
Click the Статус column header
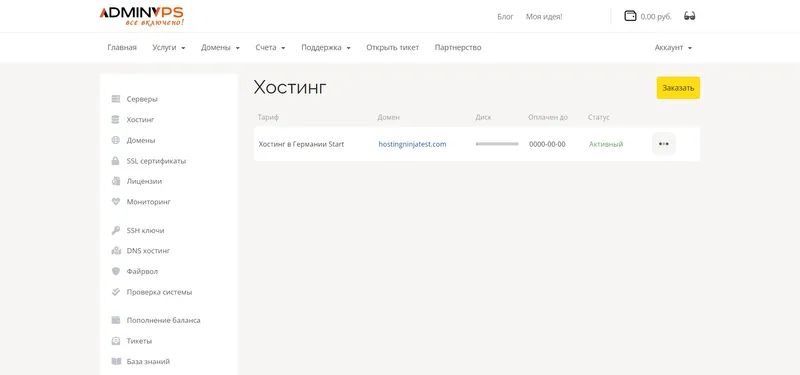click(x=599, y=117)
